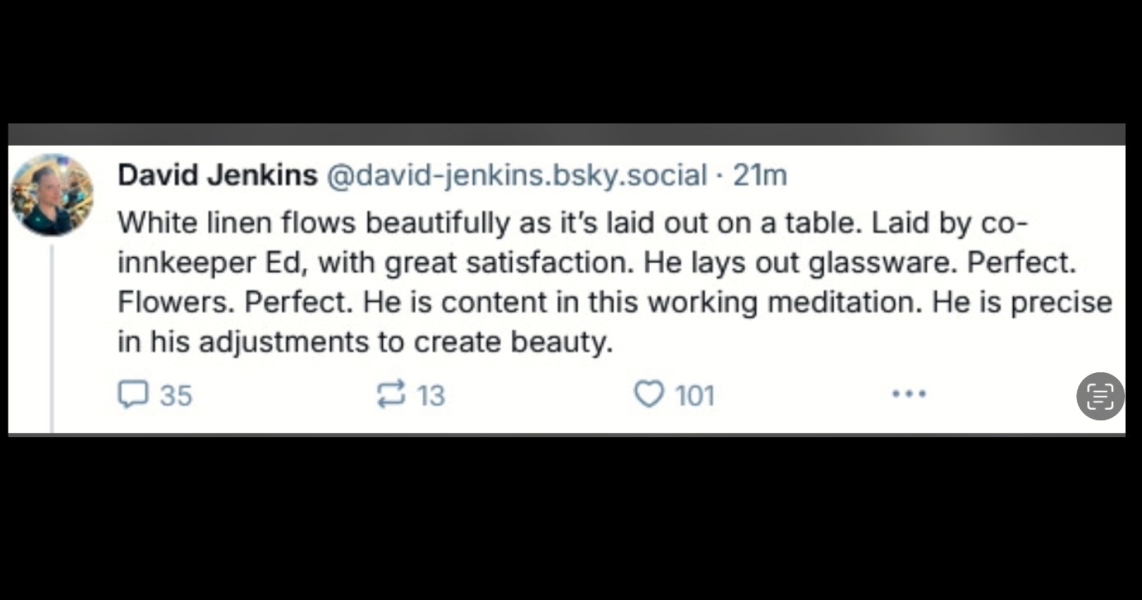Click the thread line below the avatar

(52, 340)
